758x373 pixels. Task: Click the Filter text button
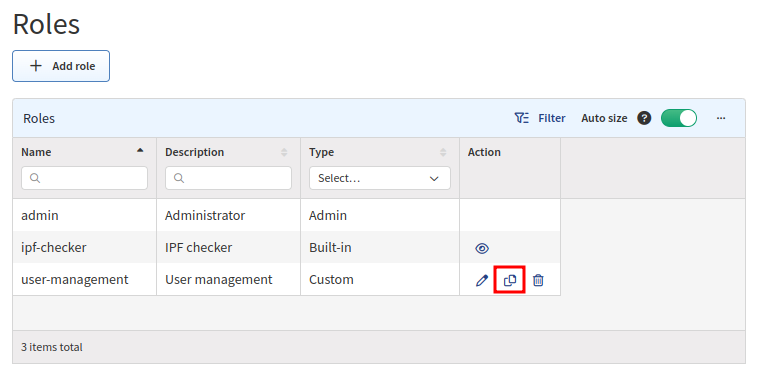pos(552,118)
